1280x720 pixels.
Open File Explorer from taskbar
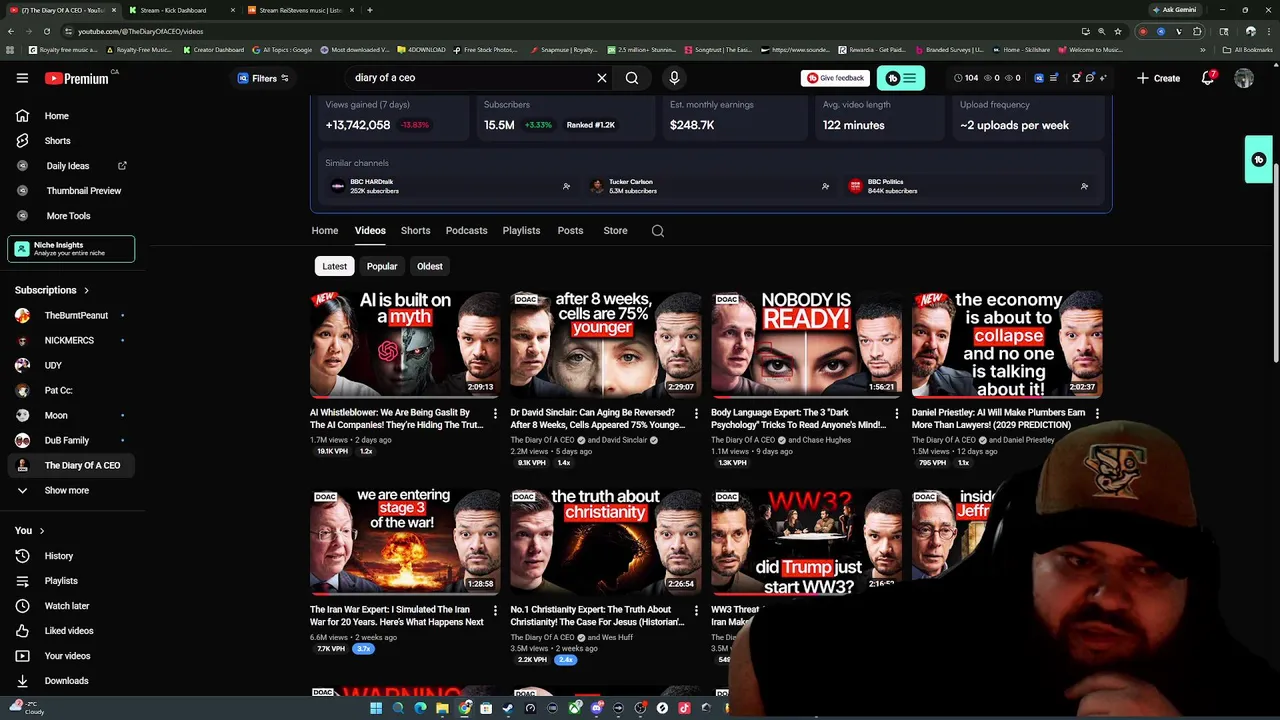point(442,708)
